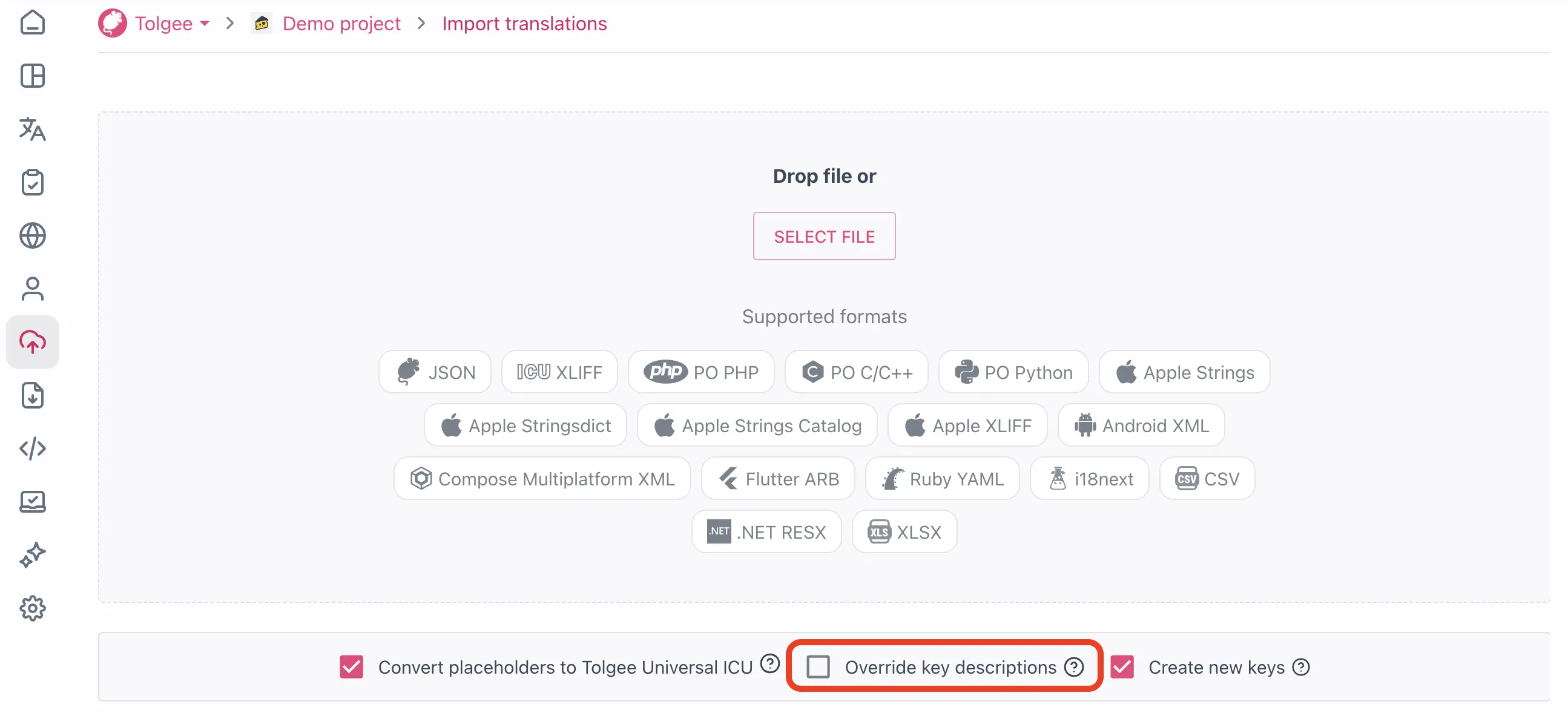This screenshot has height=713, width=1568.
Task: Select the Import upload icon in sidebar
Action: click(x=32, y=341)
